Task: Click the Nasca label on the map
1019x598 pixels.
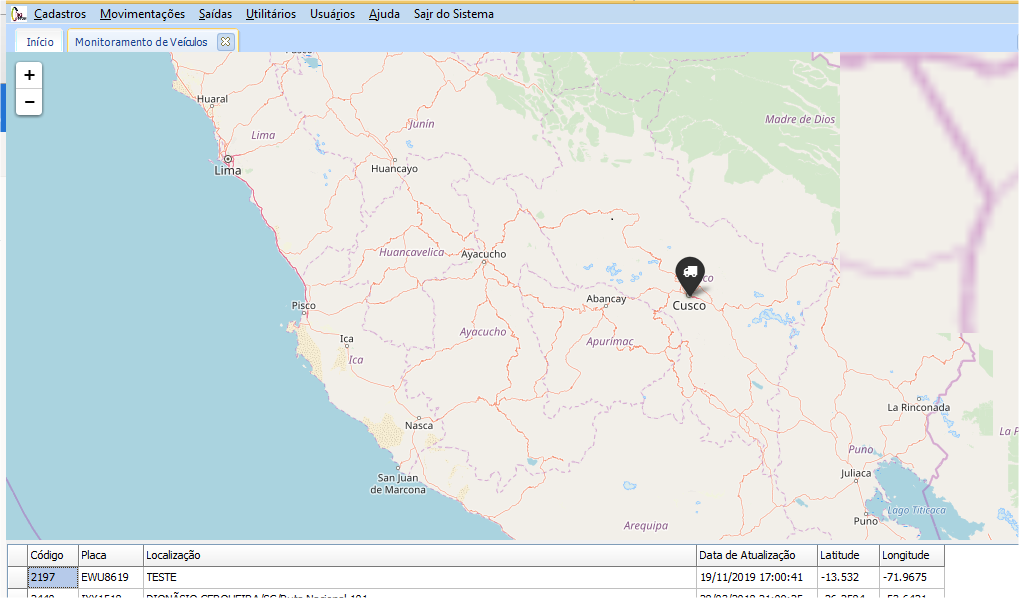Action: (419, 425)
